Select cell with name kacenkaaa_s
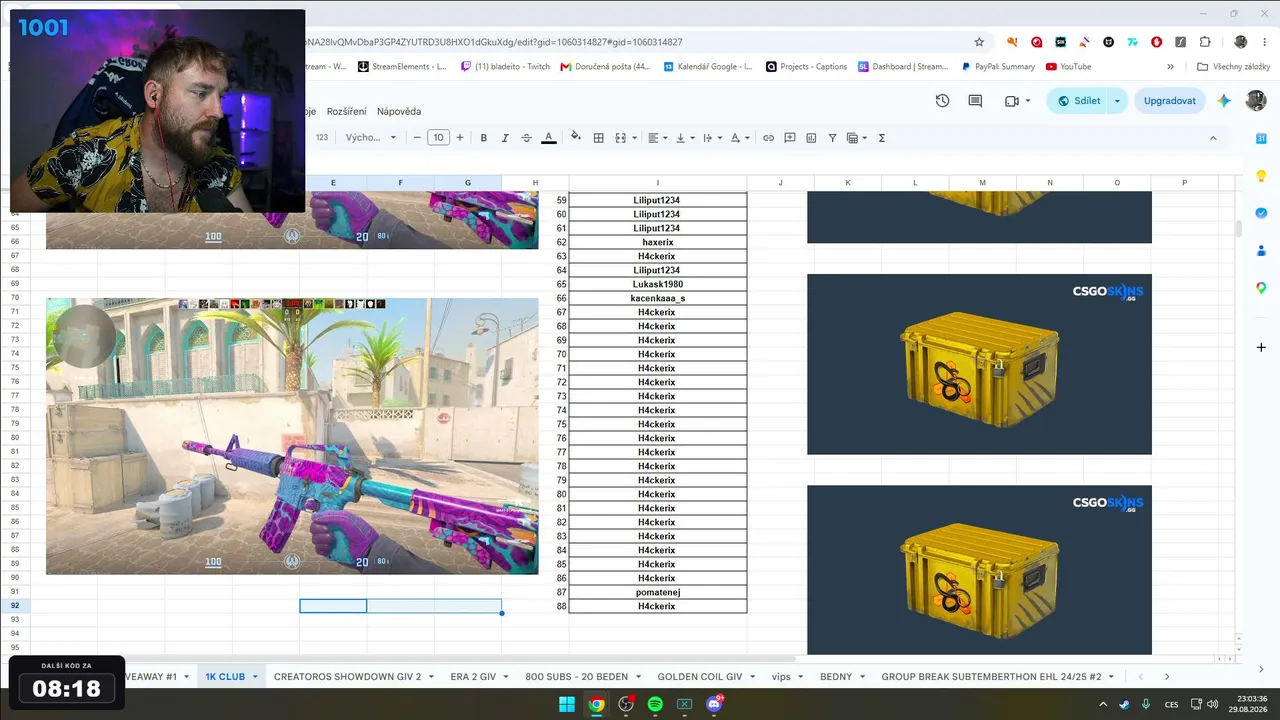The width and height of the screenshot is (1280, 720). 658,298
